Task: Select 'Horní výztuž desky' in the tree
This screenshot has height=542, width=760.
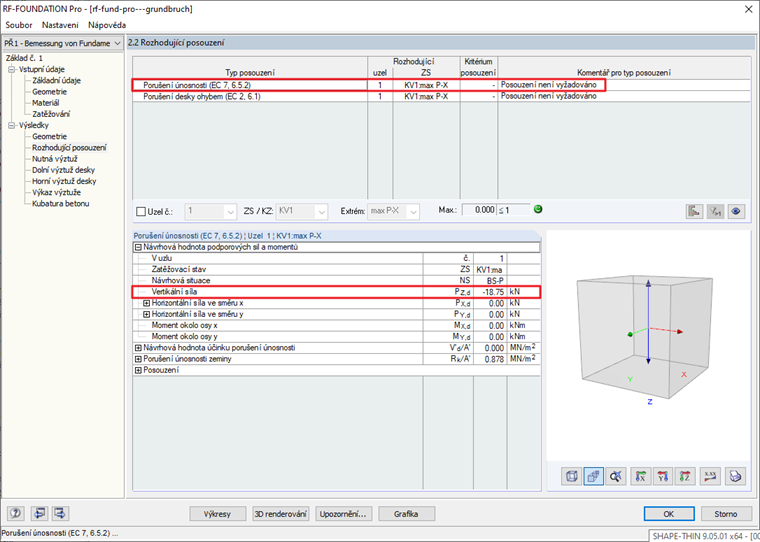Action: tap(64, 181)
